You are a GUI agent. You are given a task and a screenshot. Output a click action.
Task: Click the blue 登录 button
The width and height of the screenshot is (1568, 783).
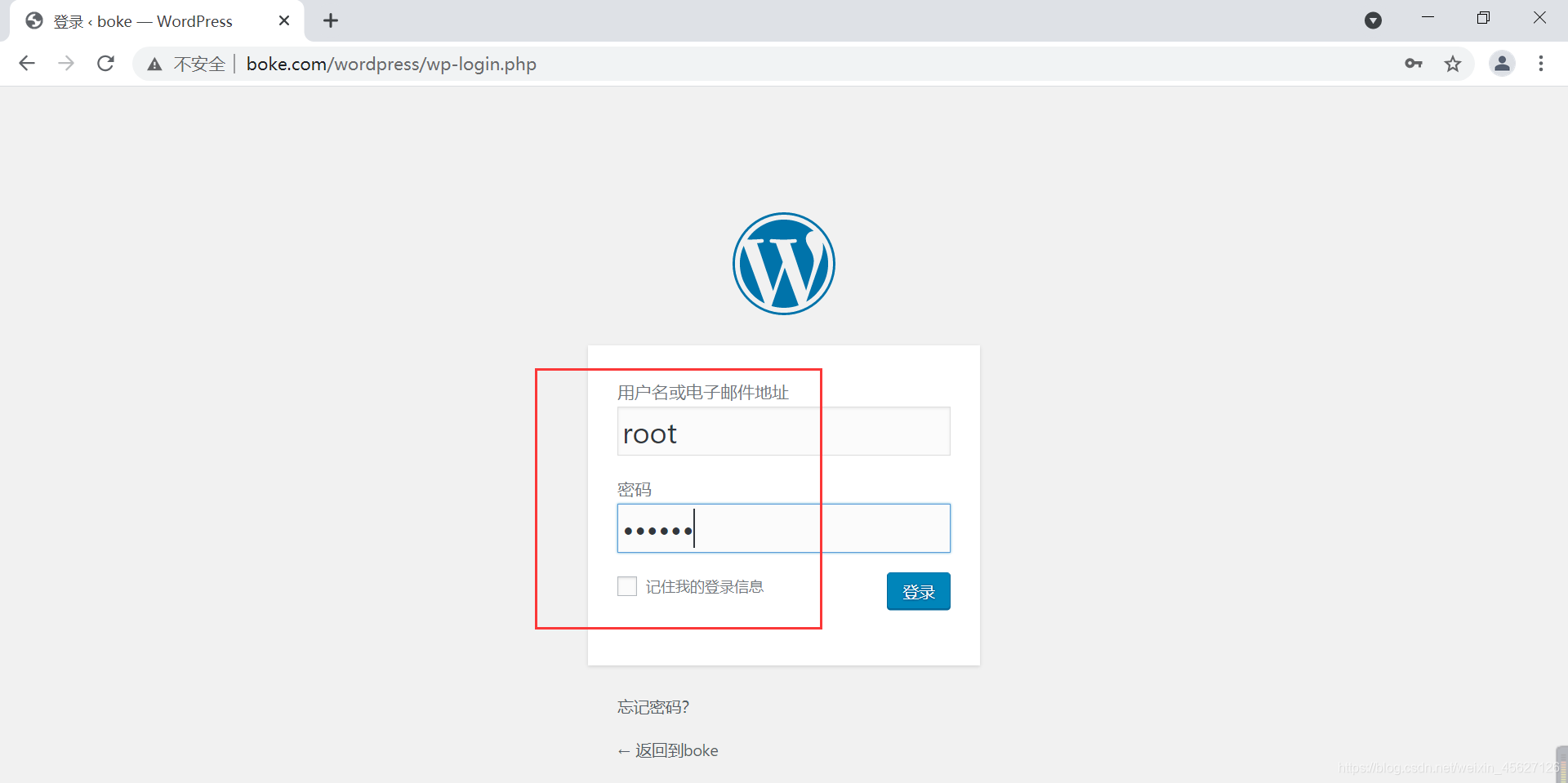click(x=919, y=591)
